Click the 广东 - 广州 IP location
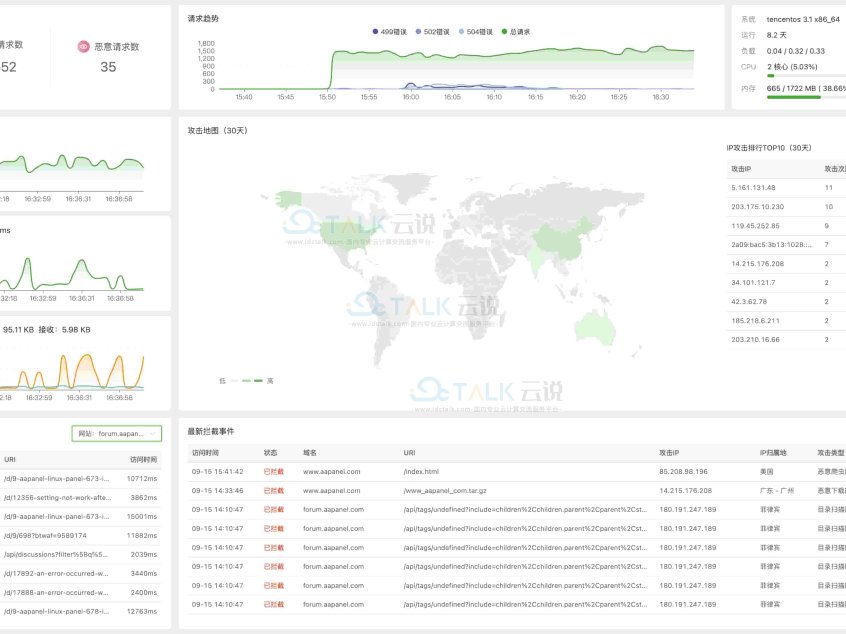Image resolution: width=846 pixels, height=634 pixels. click(777, 491)
